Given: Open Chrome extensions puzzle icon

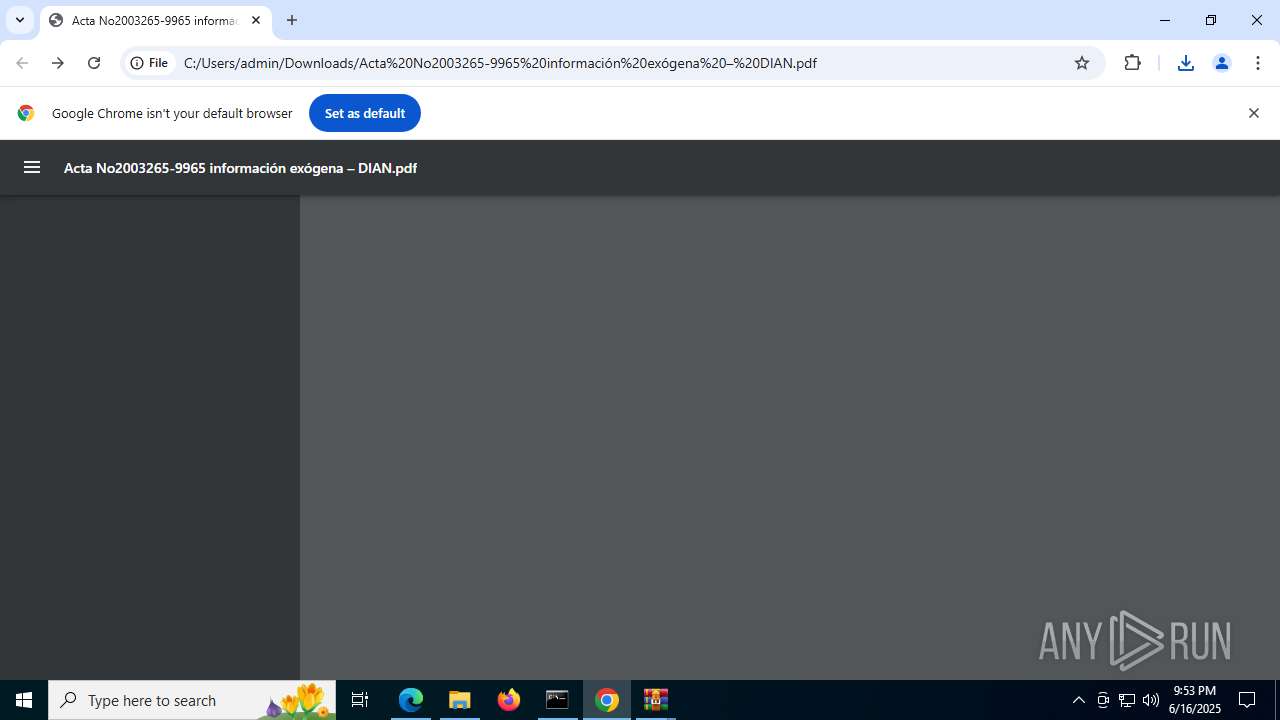Looking at the screenshot, I should click(1133, 63).
